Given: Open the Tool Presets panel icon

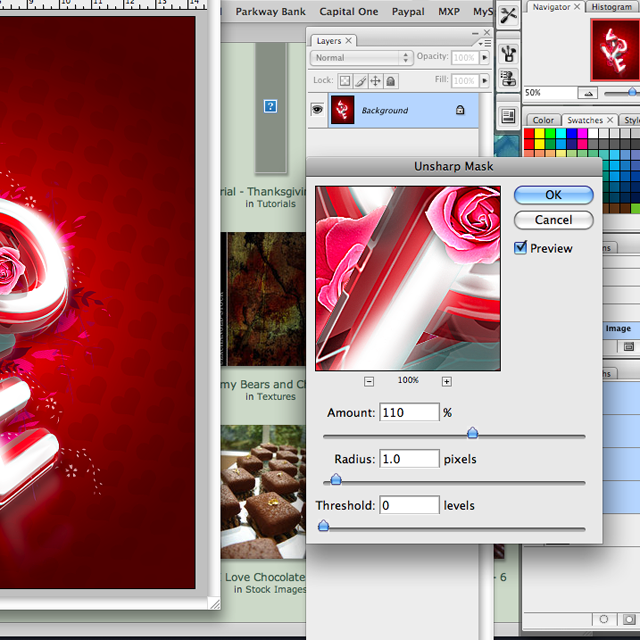Looking at the screenshot, I should click(x=508, y=16).
